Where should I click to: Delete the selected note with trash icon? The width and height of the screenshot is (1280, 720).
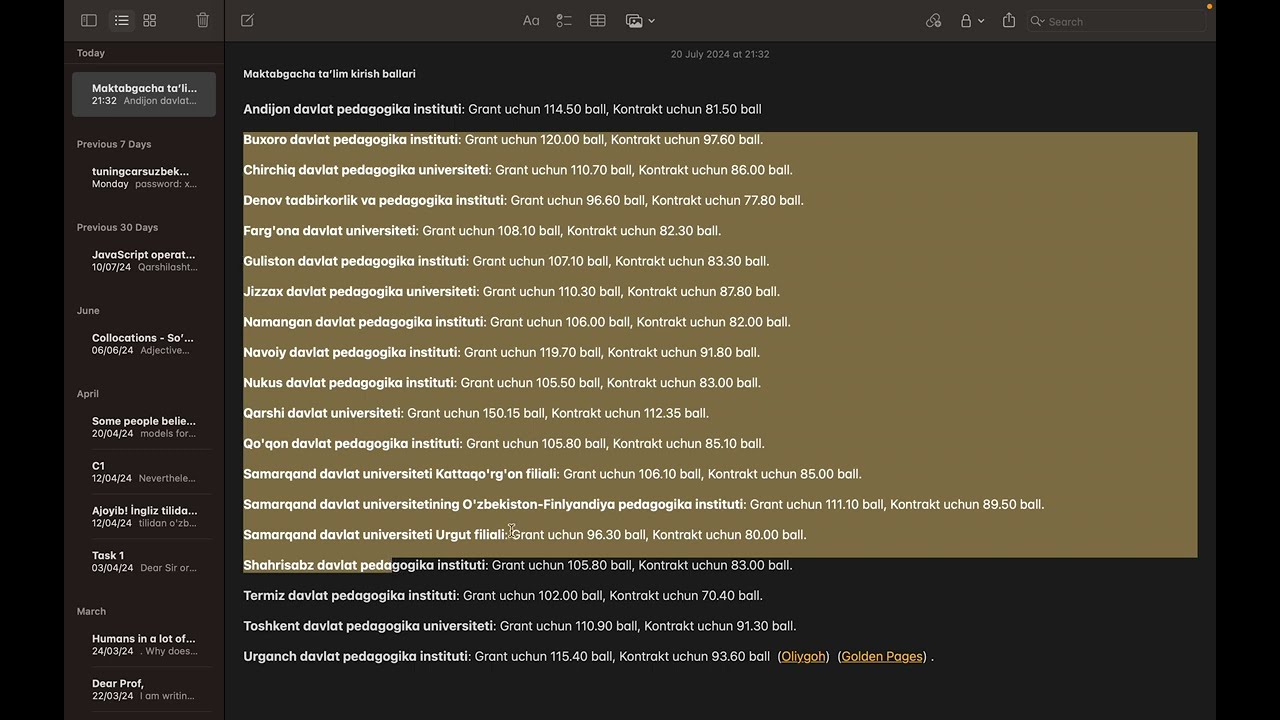click(x=203, y=20)
